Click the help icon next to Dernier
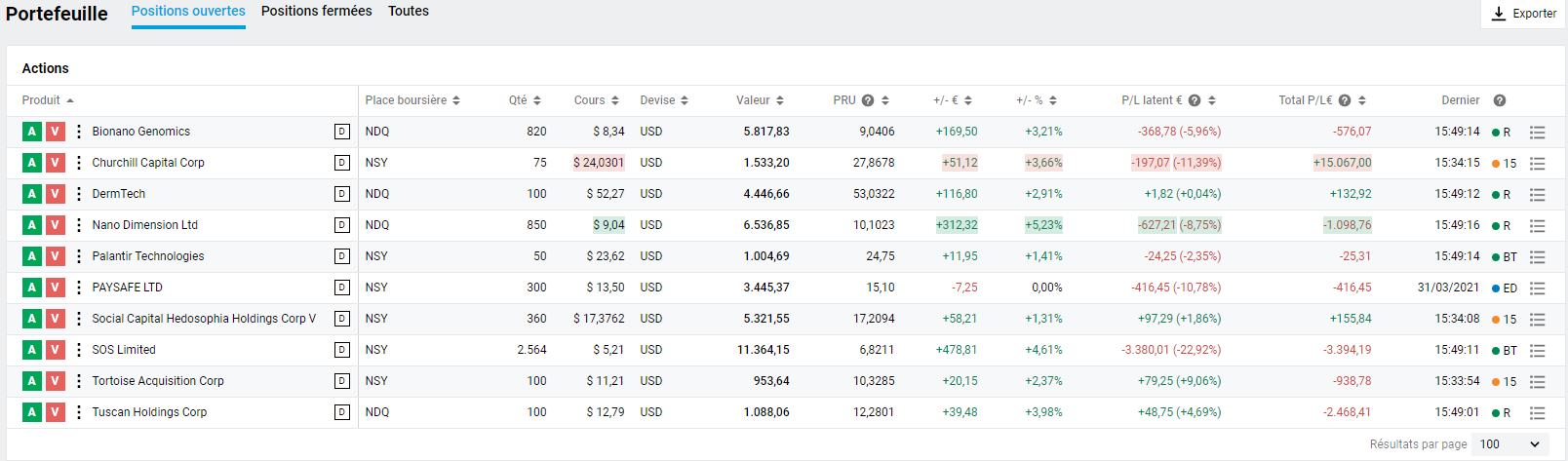Image resolution: width=1568 pixels, height=461 pixels. point(1500,100)
